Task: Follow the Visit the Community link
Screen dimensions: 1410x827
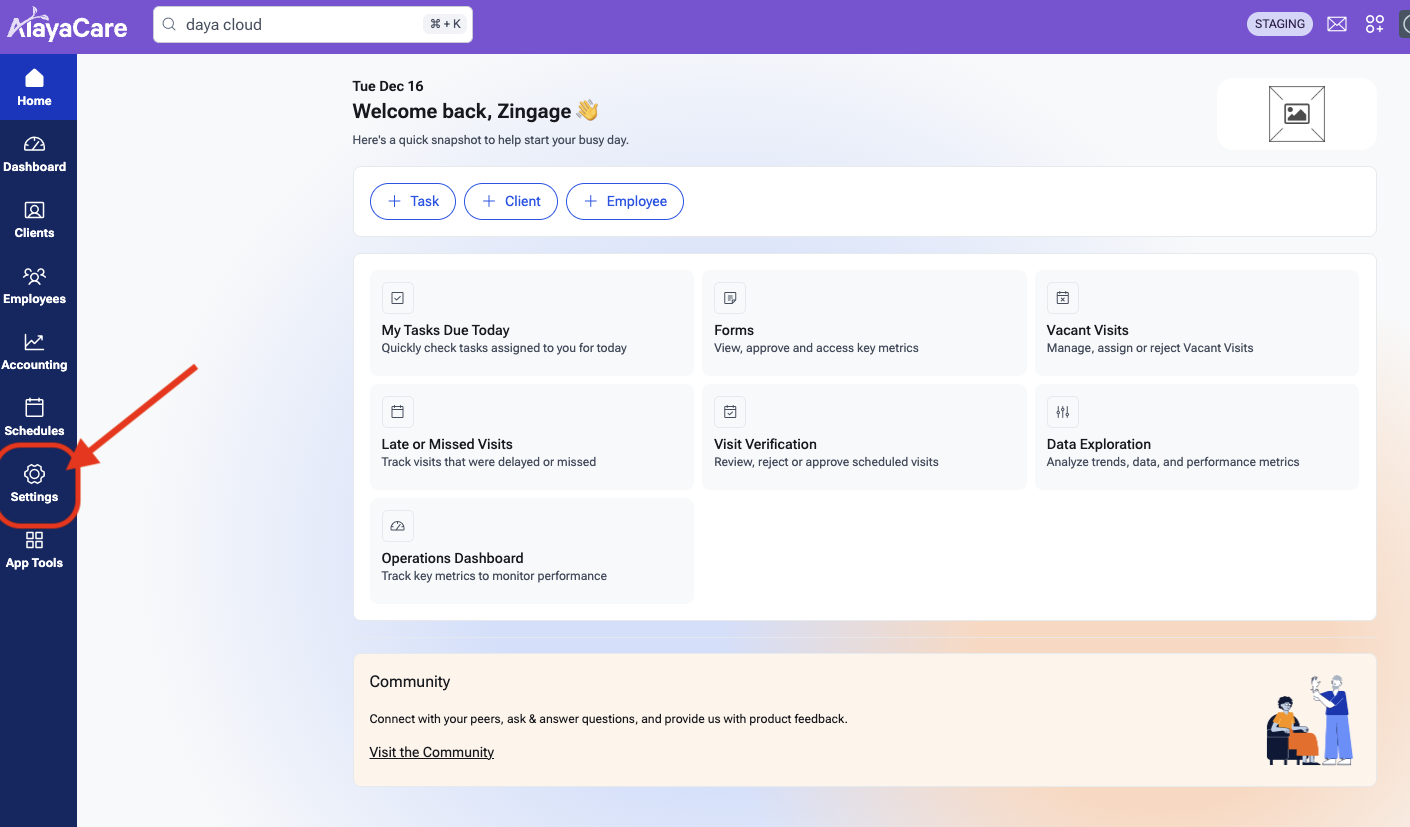Action: click(432, 752)
